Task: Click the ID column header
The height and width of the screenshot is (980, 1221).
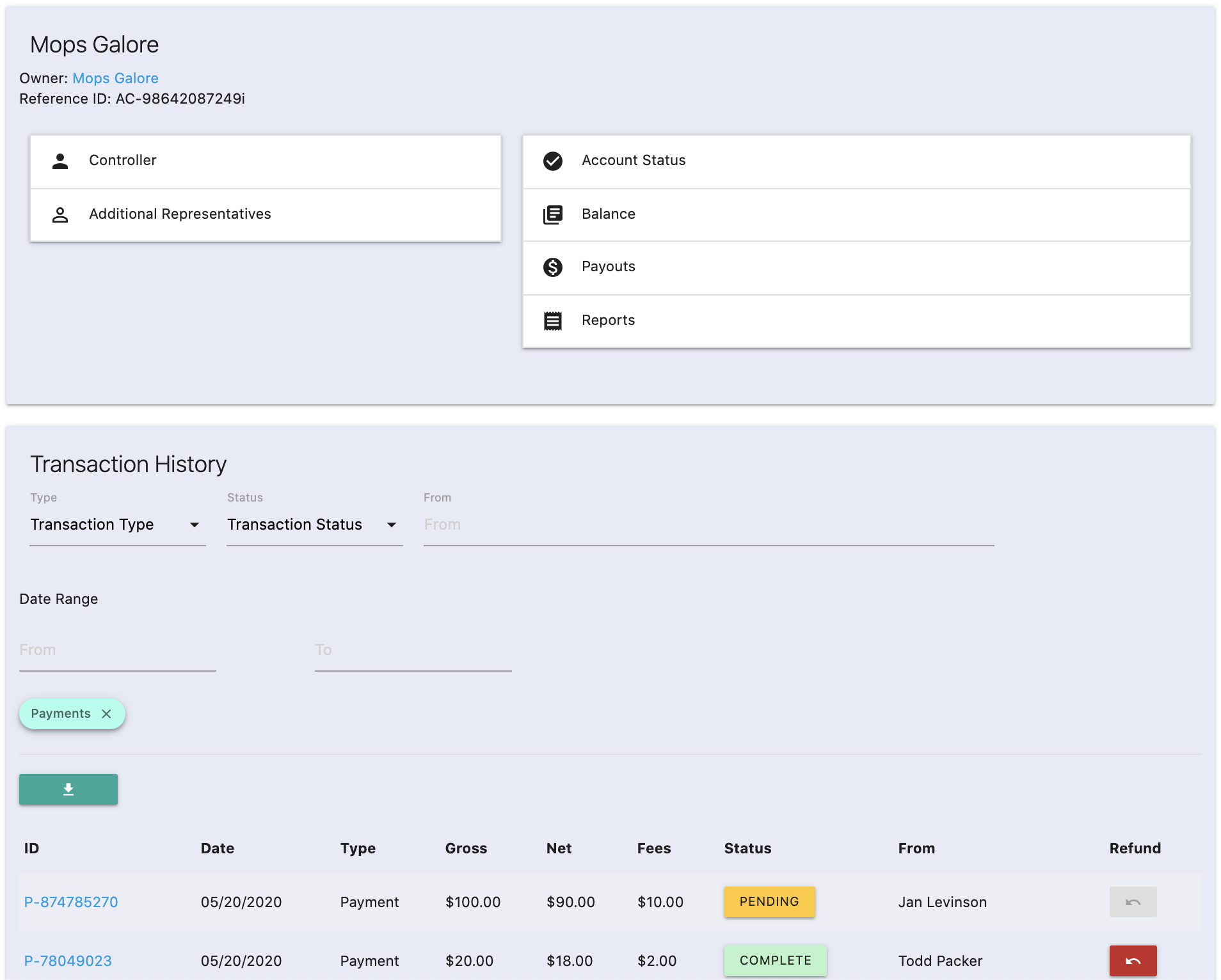Action: (32, 848)
